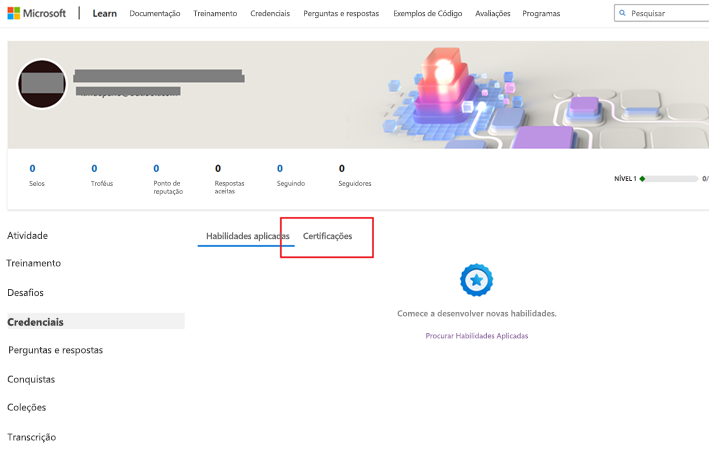Click the 'Comece a desenvolver novas habilidades' text
Image resolution: width=709 pixels, height=466 pixels.
coord(477,313)
